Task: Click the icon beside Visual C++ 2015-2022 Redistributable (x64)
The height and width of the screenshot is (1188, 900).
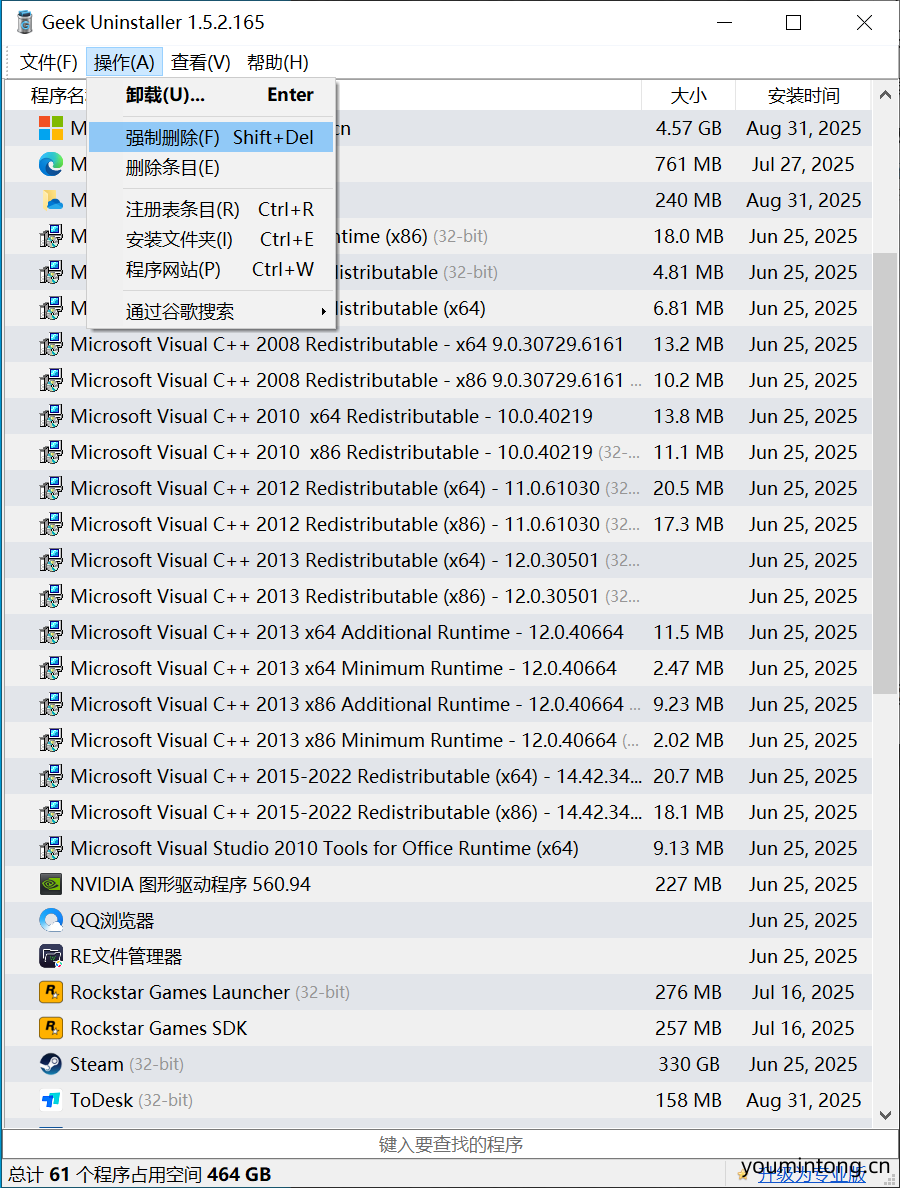Action: (x=51, y=776)
